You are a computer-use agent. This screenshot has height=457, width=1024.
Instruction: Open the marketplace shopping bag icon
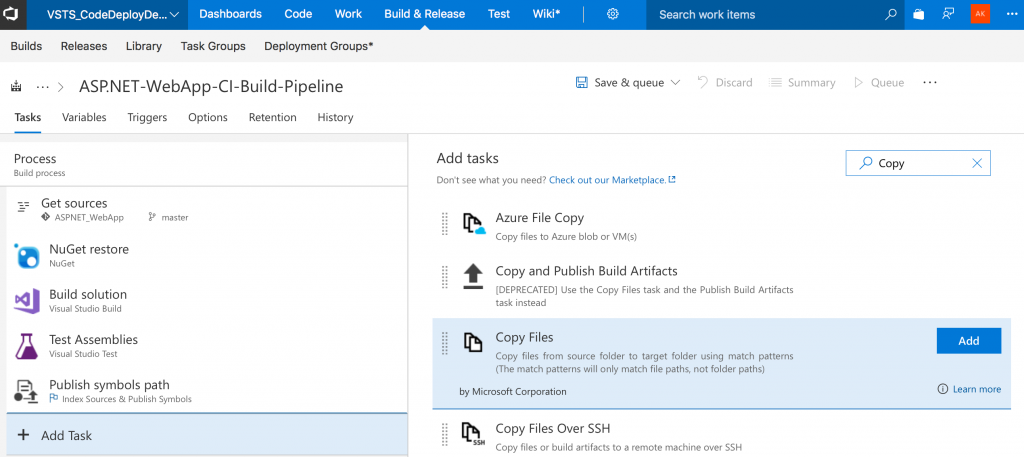(x=919, y=15)
